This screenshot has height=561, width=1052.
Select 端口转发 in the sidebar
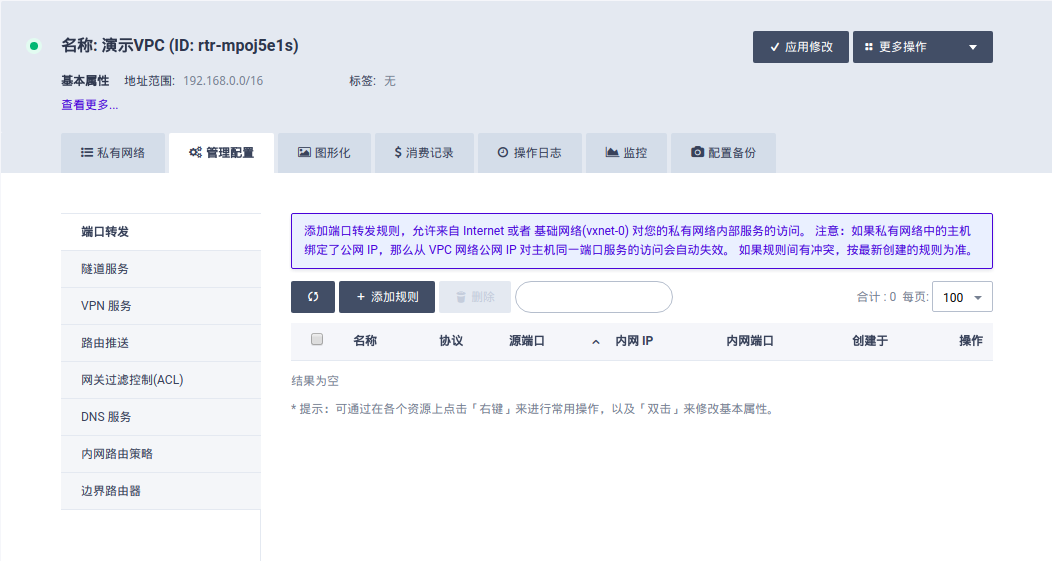[x=161, y=232]
